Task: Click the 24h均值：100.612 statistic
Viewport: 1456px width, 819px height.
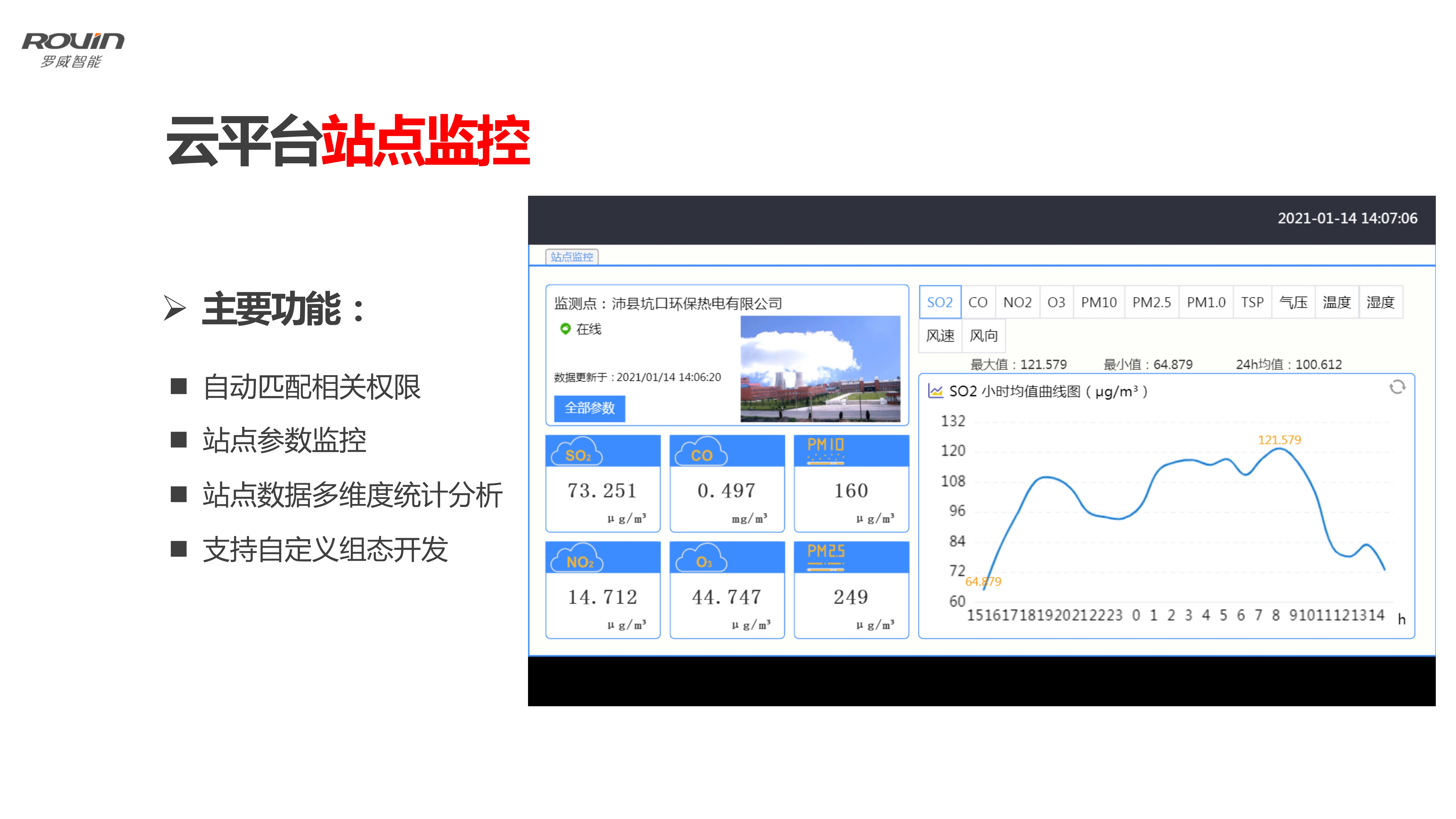Action: click(1289, 364)
